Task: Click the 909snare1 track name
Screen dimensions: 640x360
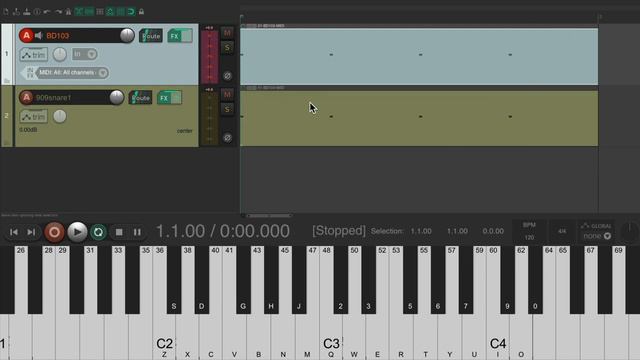Action: click(53, 98)
